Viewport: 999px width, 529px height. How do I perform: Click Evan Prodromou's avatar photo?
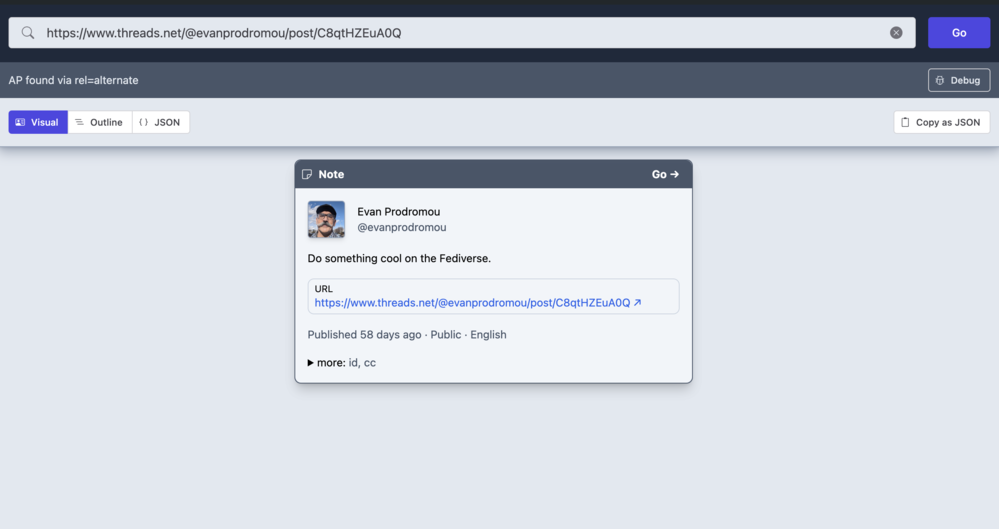tap(326, 219)
